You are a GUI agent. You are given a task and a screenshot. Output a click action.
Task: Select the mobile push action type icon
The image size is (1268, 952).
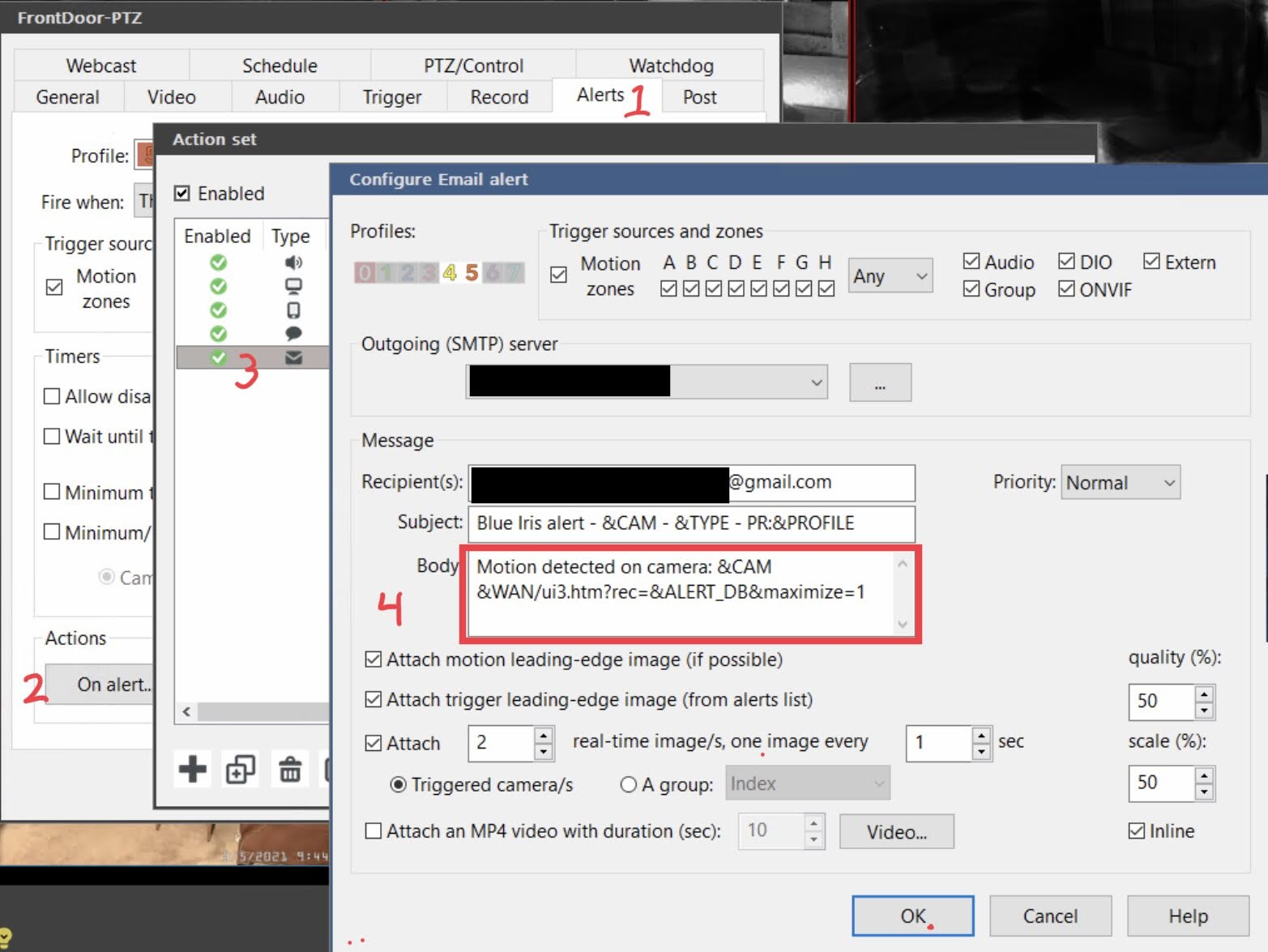pyautogui.click(x=293, y=310)
